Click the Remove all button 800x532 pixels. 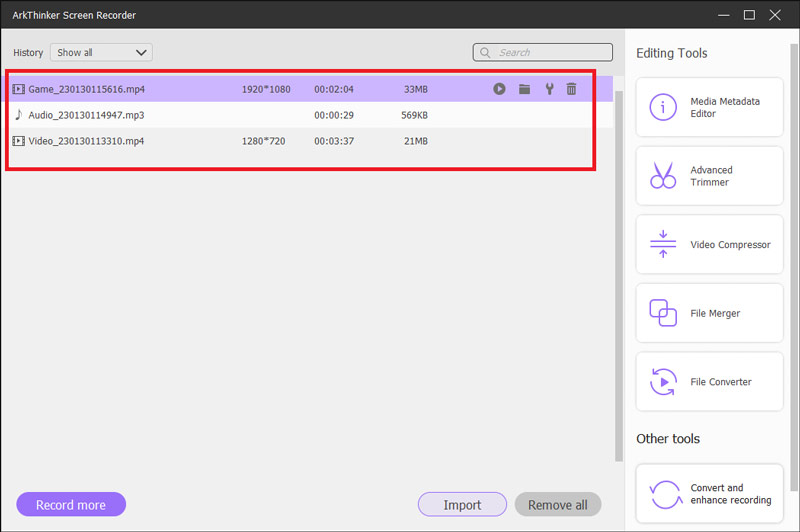[x=558, y=504]
